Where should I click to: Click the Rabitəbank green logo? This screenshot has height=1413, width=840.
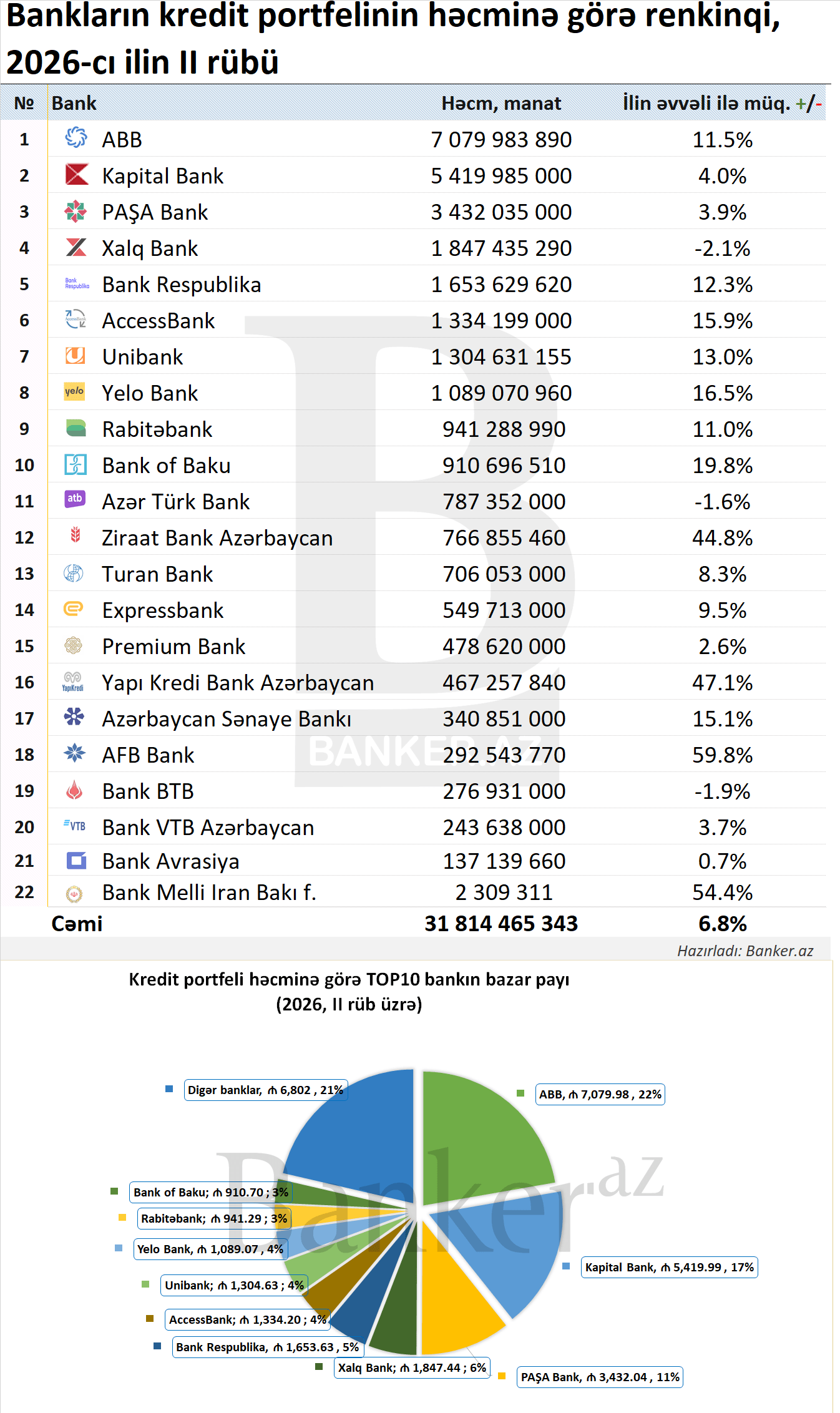pos(76,428)
